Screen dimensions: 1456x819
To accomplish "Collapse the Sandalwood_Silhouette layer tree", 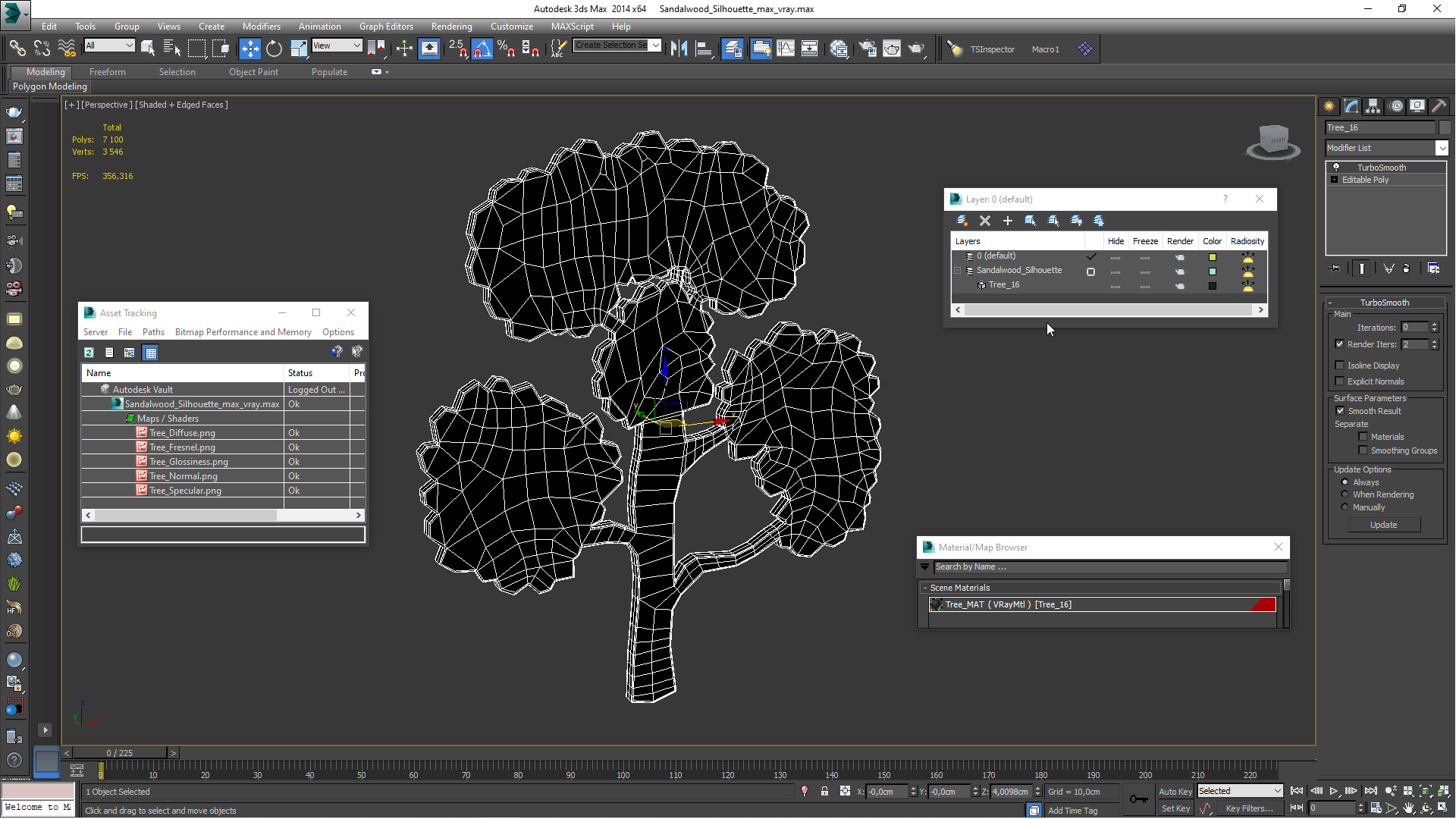I will click(x=958, y=271).
